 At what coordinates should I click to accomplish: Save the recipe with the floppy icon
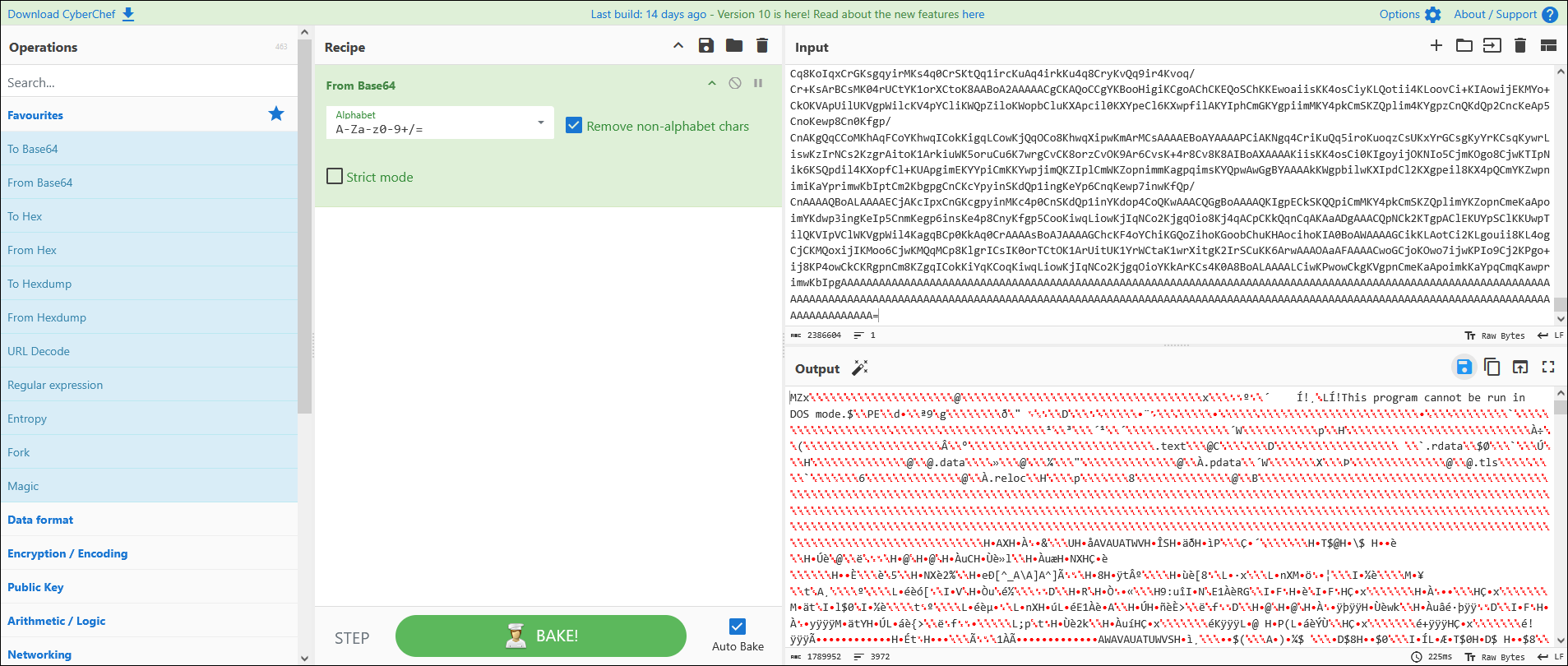pos(706,46)
